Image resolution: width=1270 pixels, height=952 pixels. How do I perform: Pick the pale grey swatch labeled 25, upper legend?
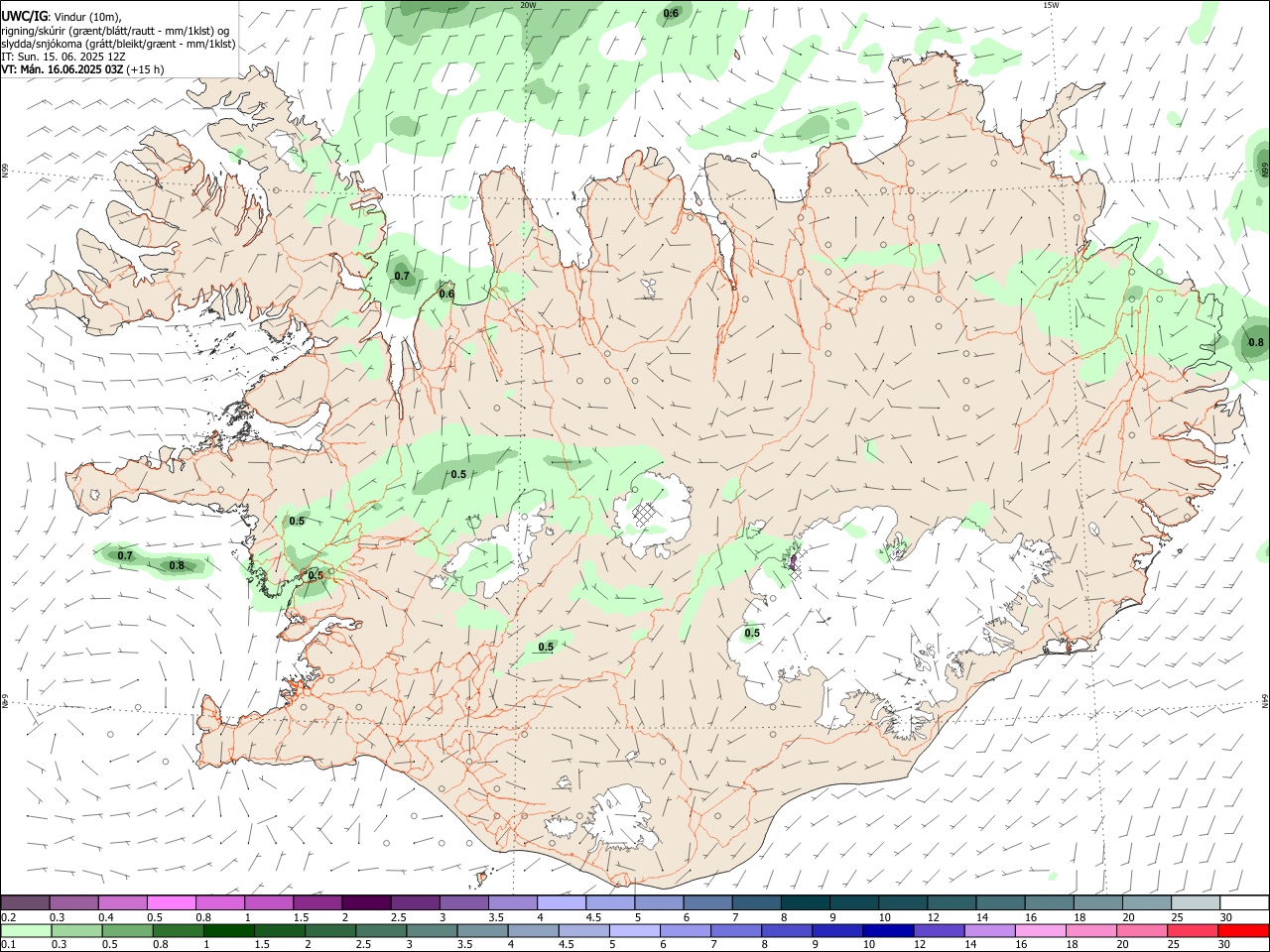(x=1195, y=902)
